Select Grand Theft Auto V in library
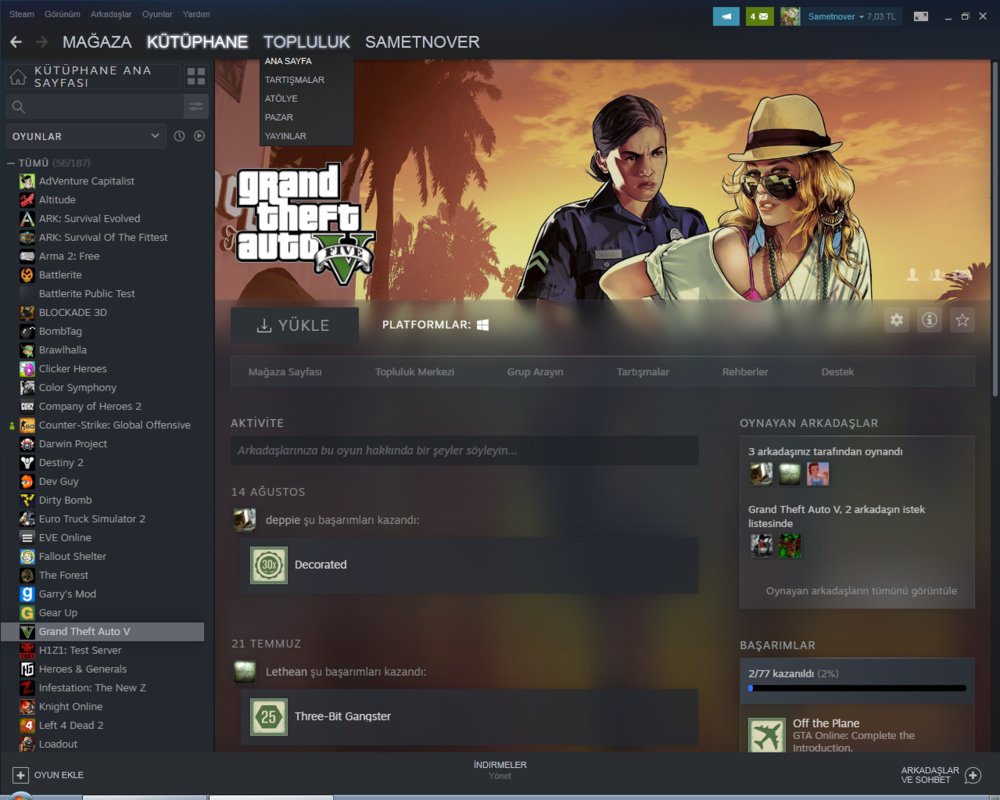The image size is (1000, 800). pos(103,632)
